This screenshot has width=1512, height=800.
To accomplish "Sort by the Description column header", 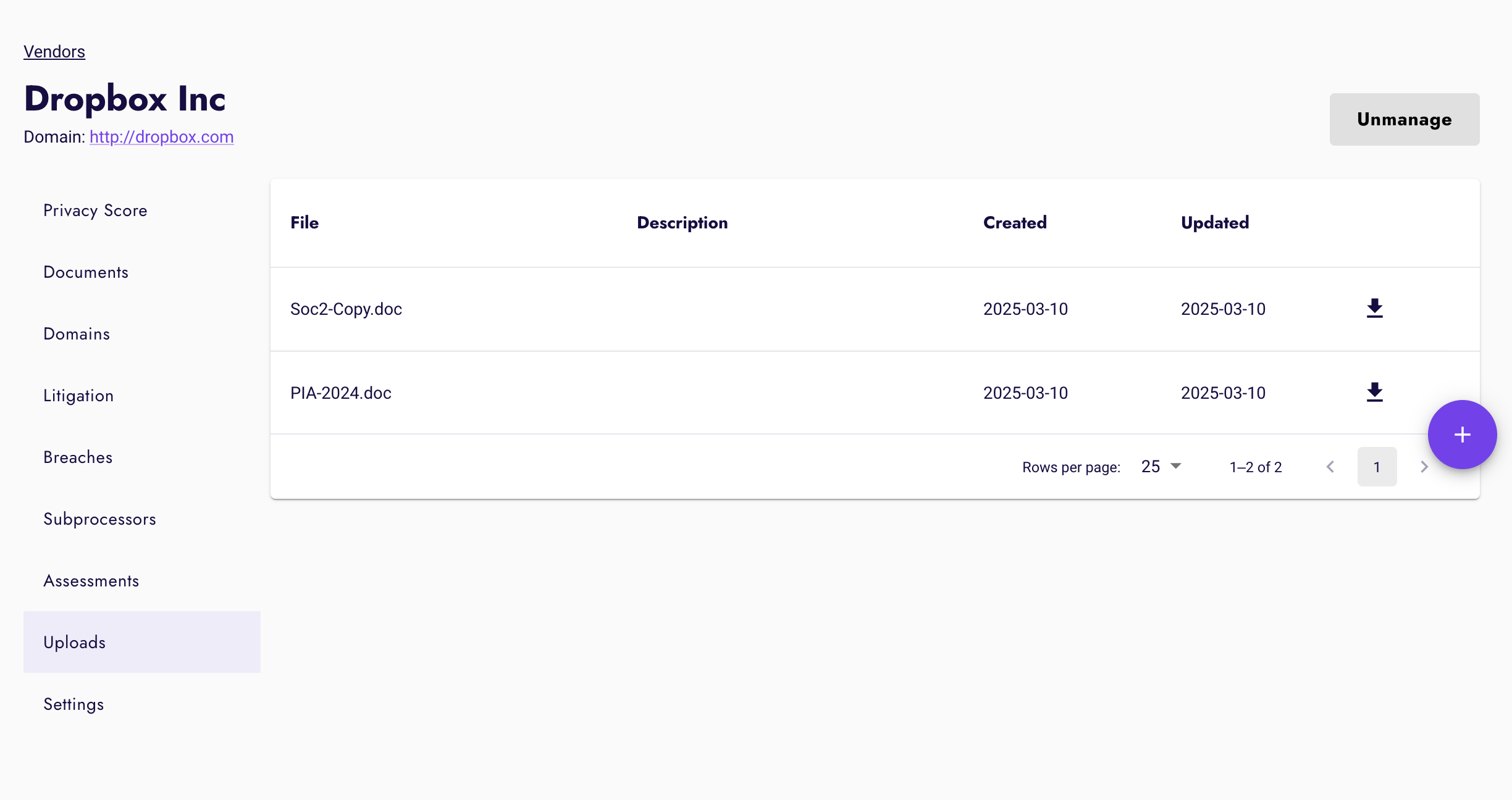I will (682, 222).
